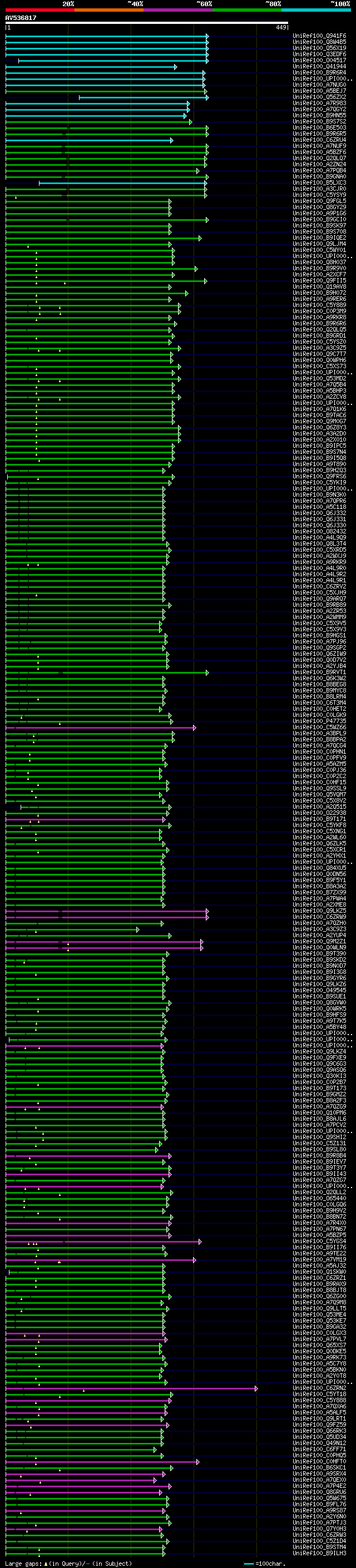This screenshot has width=356, height=1568.
Task: Open hit UniRef100_A5BZF6
Action: (319, 152)
